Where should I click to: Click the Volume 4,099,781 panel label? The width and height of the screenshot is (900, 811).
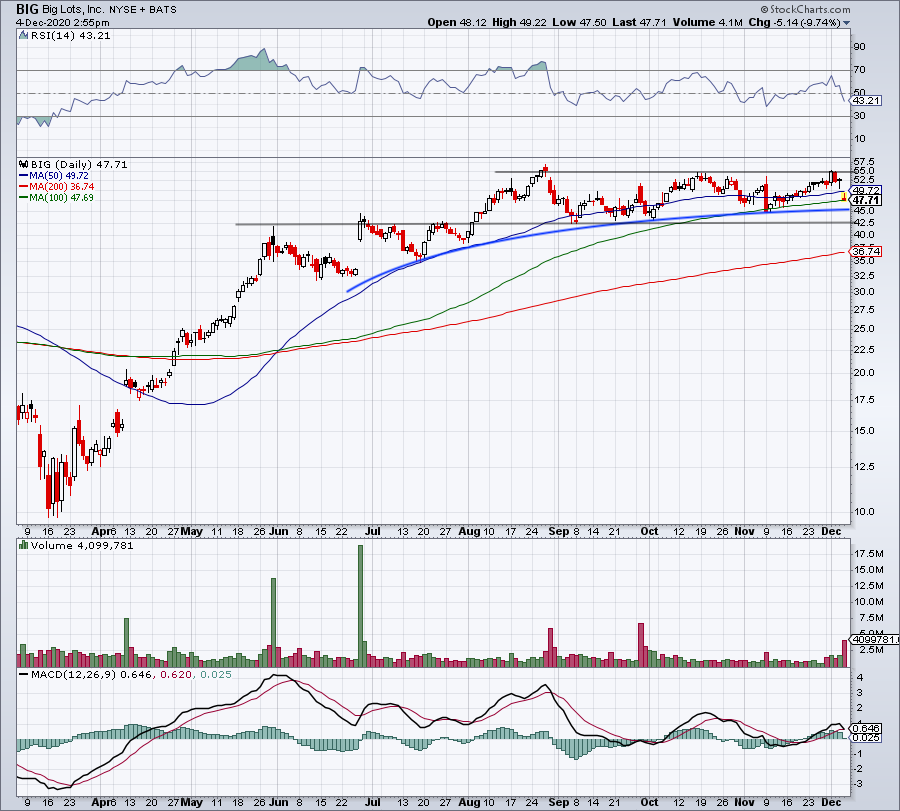tap(82, 545)
